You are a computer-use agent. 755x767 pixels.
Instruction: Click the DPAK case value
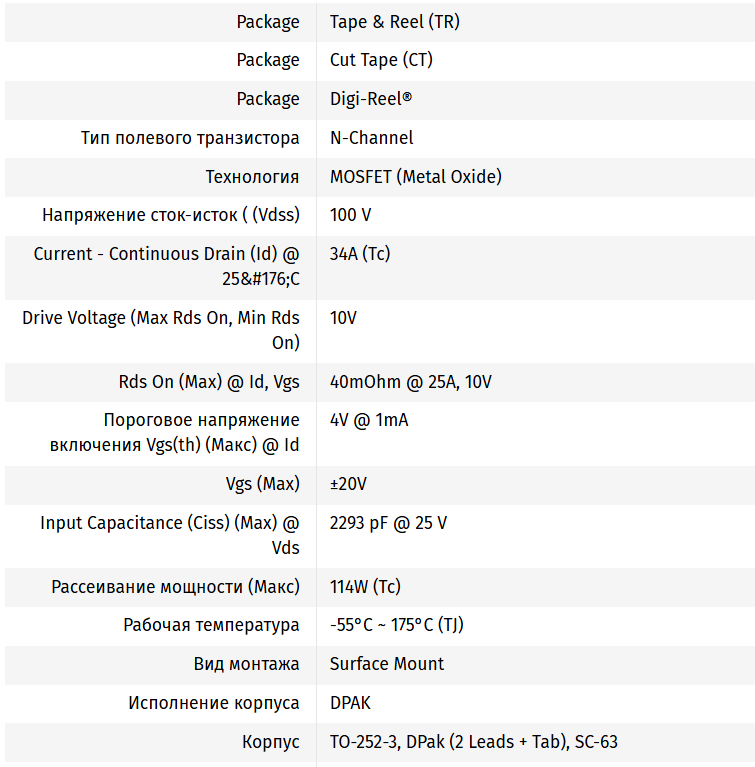tap(350, 703)
